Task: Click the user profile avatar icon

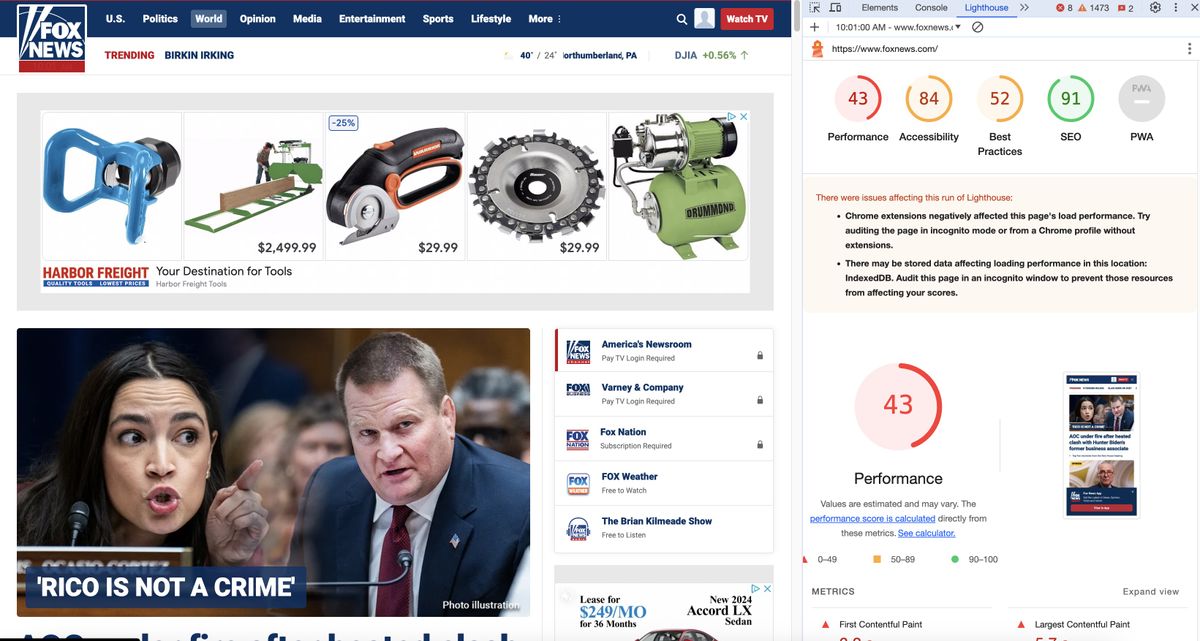Action: pos(703,18)
